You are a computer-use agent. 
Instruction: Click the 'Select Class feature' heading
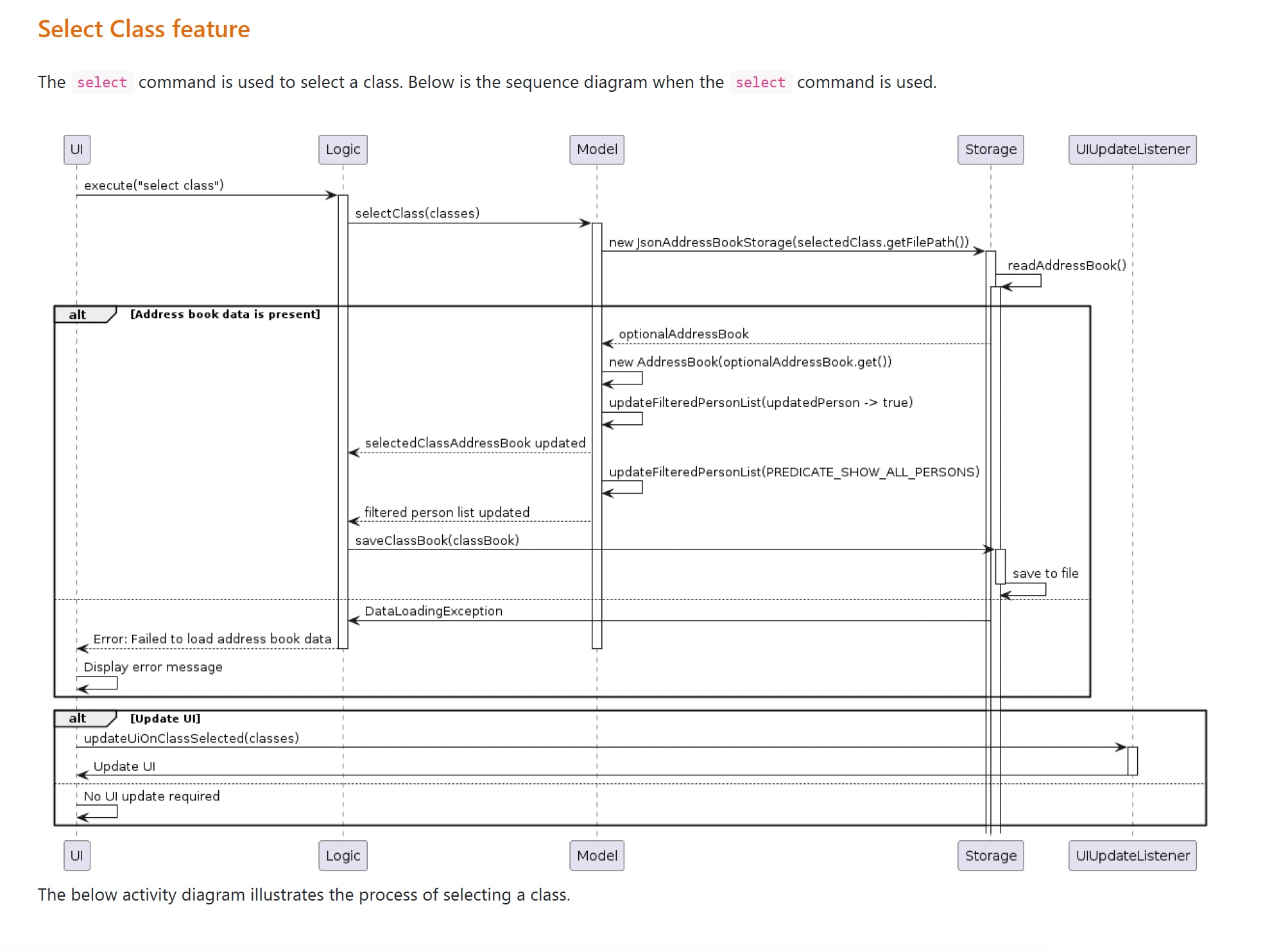[x=144, y=30]
